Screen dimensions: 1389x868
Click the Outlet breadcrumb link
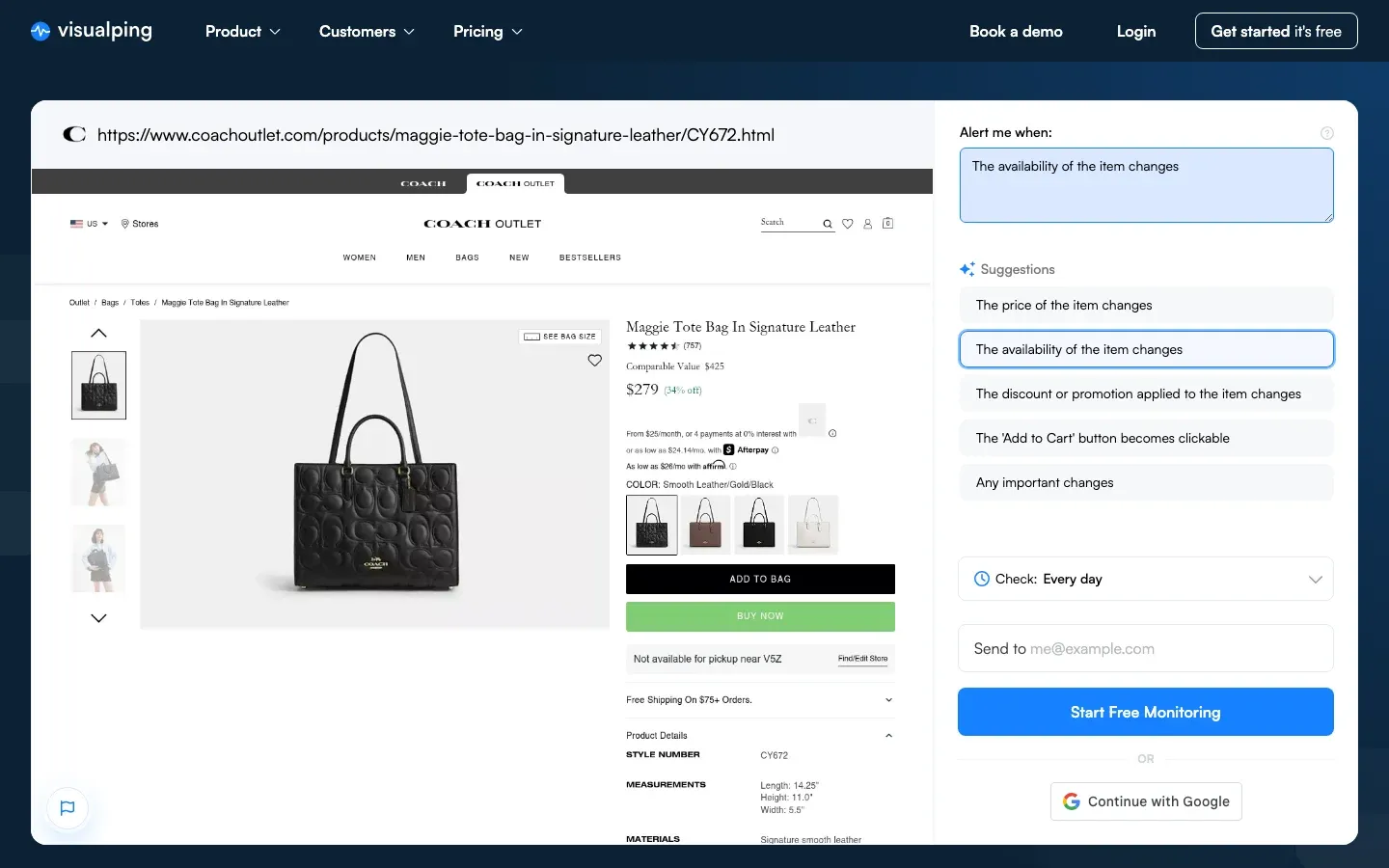click(79, 303)
